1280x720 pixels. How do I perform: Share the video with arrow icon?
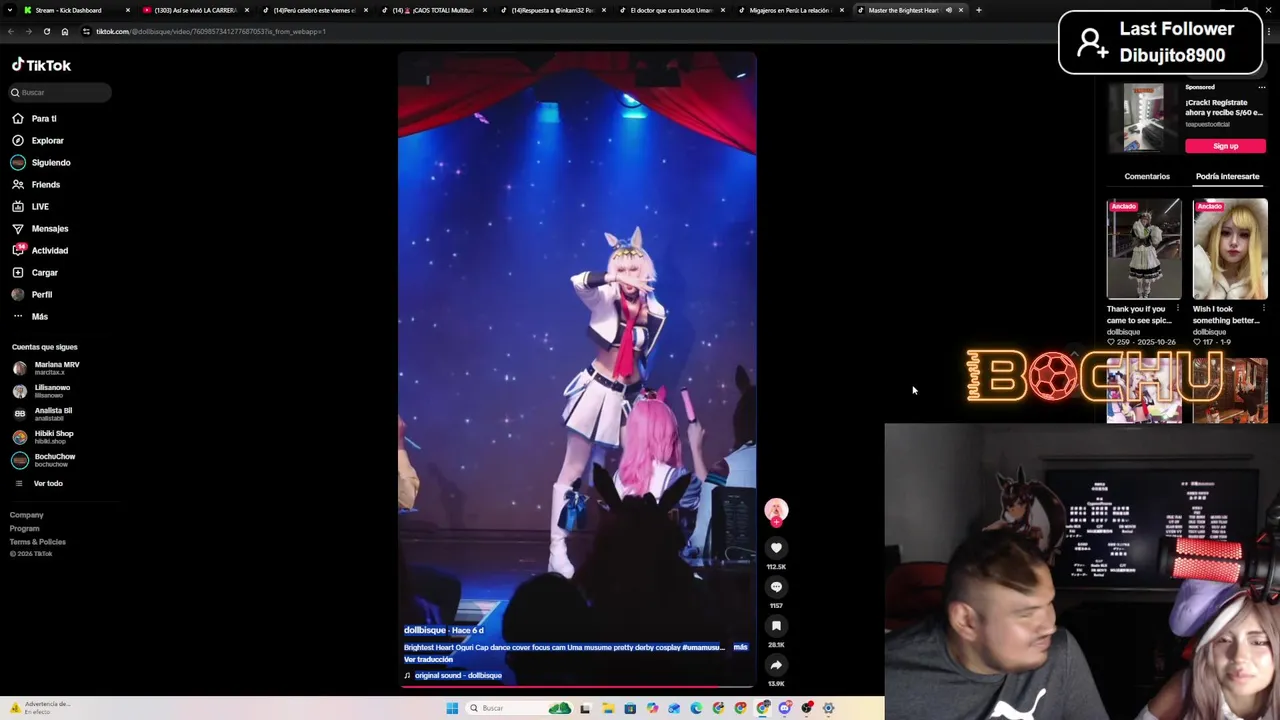tap(776, 665)
